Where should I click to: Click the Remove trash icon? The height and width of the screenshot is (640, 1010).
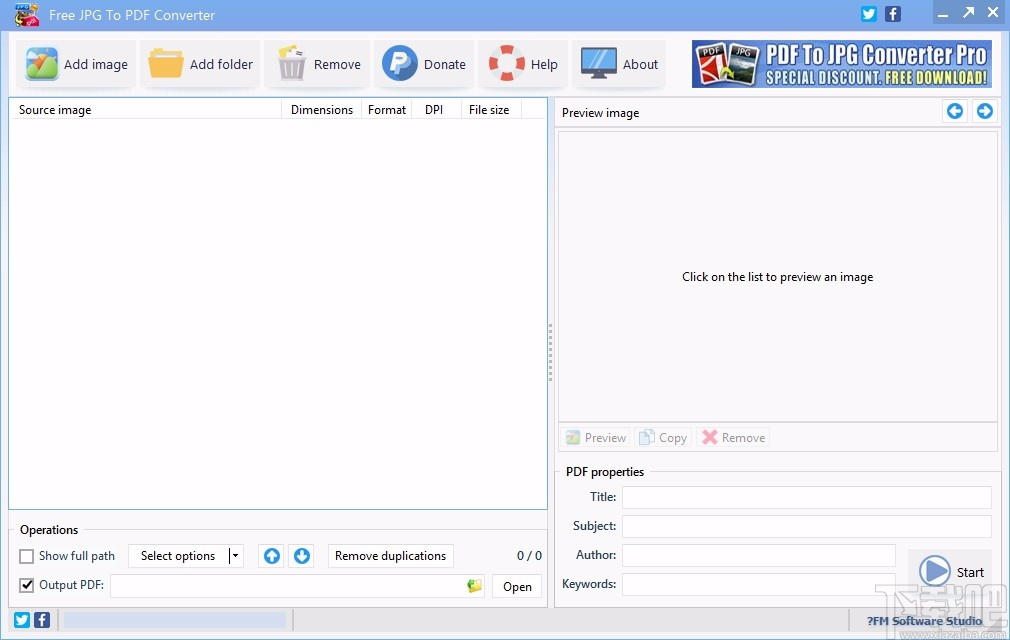(291, 63)
